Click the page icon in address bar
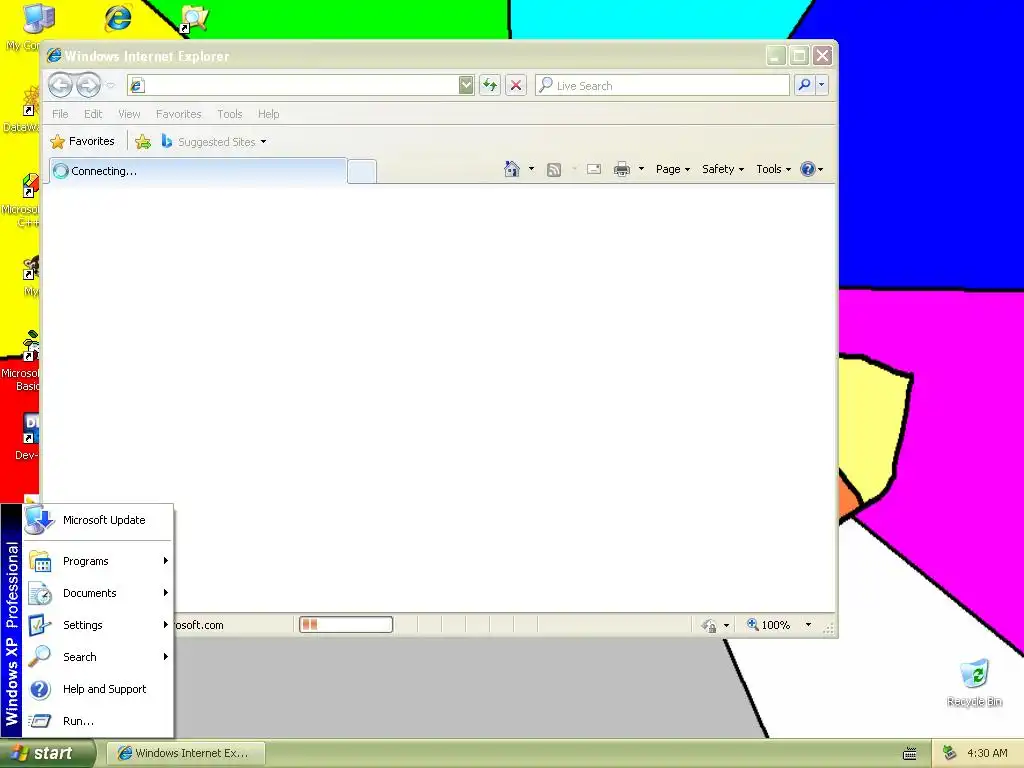 click(136, 85)
